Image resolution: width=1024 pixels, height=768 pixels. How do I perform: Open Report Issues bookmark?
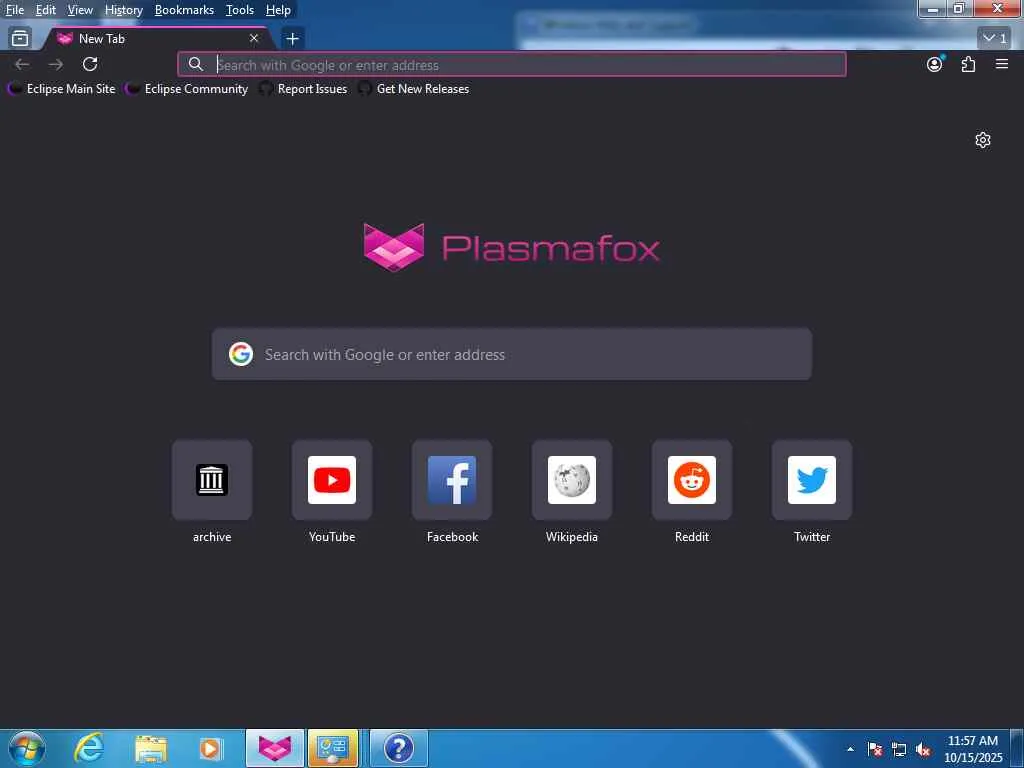pos(304,89)
